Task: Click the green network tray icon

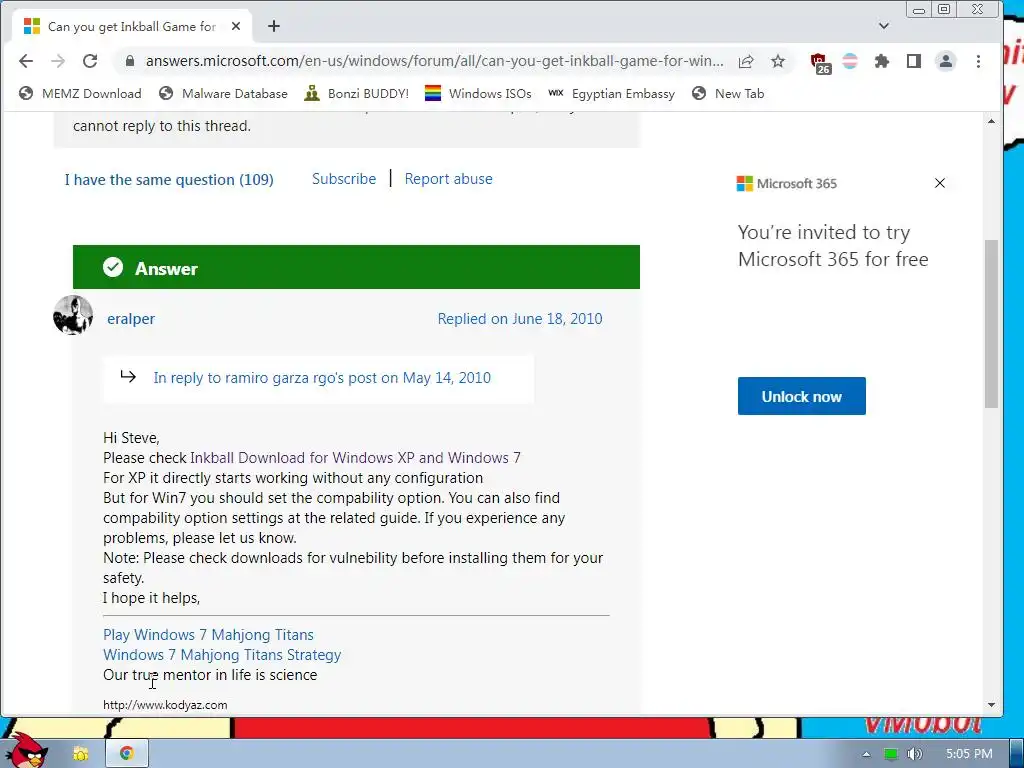Action: coord(890,754)
